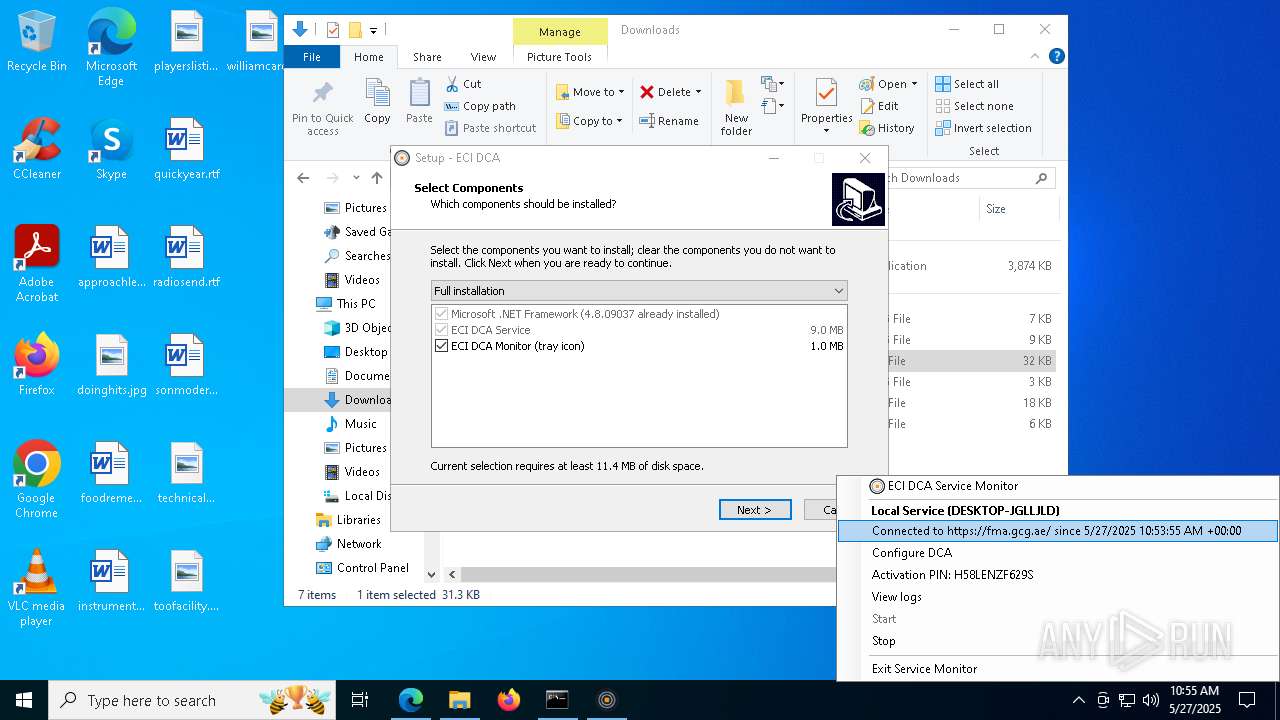Open the Copy to dropdown
Screen dimensions: 1280x720
tap(590, 121)
